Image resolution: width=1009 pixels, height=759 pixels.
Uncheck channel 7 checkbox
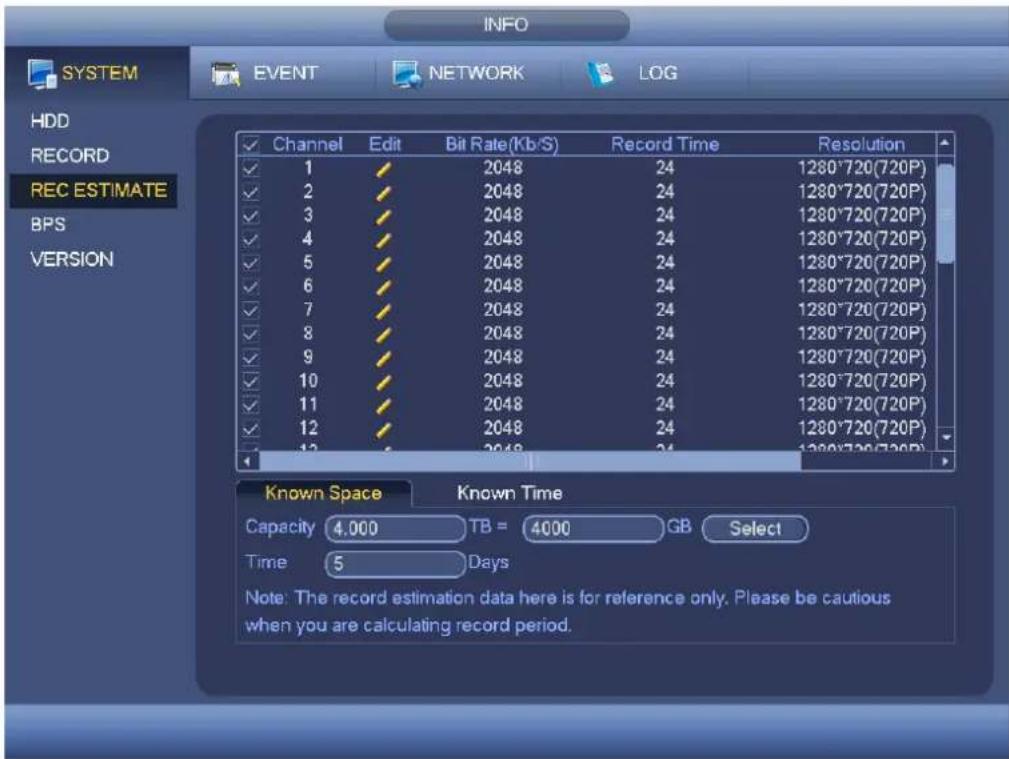click(x=250, y=310)
